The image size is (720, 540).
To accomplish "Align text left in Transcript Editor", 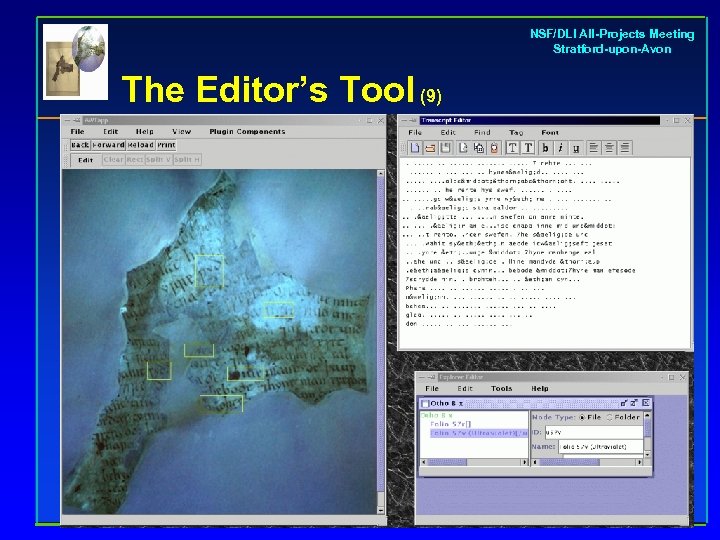I will [x=594, y=148].
